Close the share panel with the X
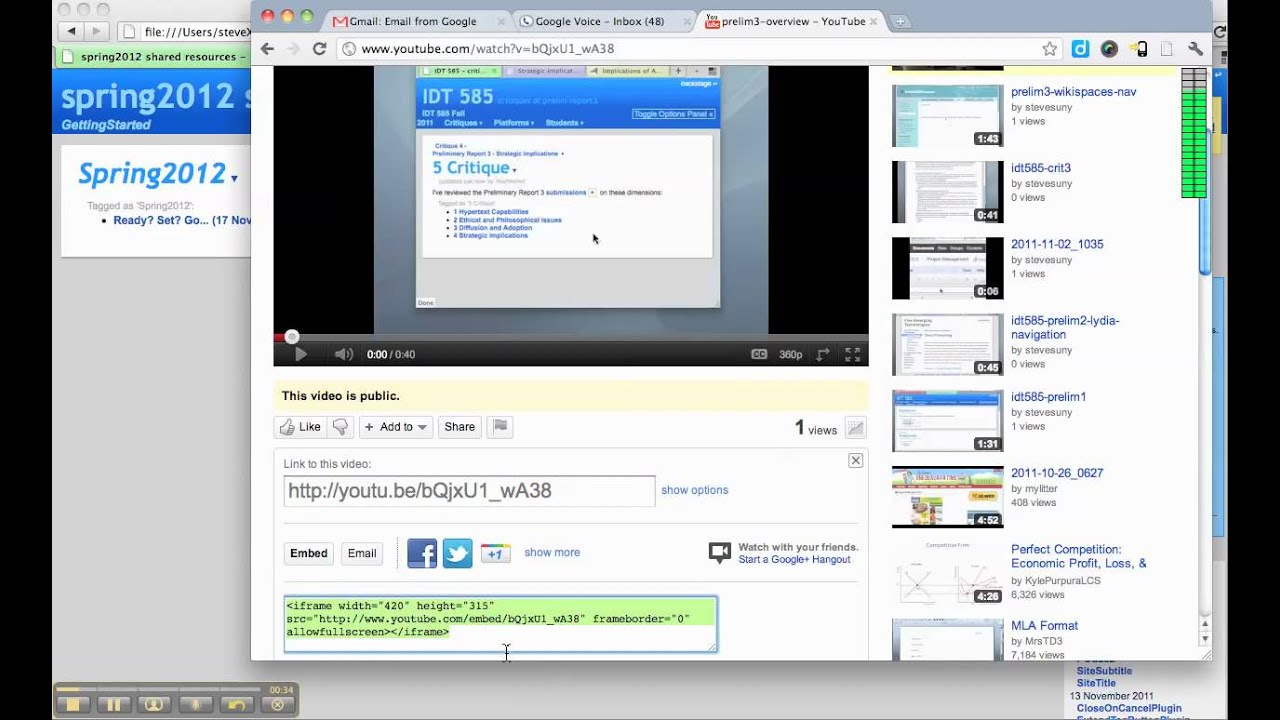Image resolution: width=1280 pixels, height=720 pixels. [x=855, y=461]
